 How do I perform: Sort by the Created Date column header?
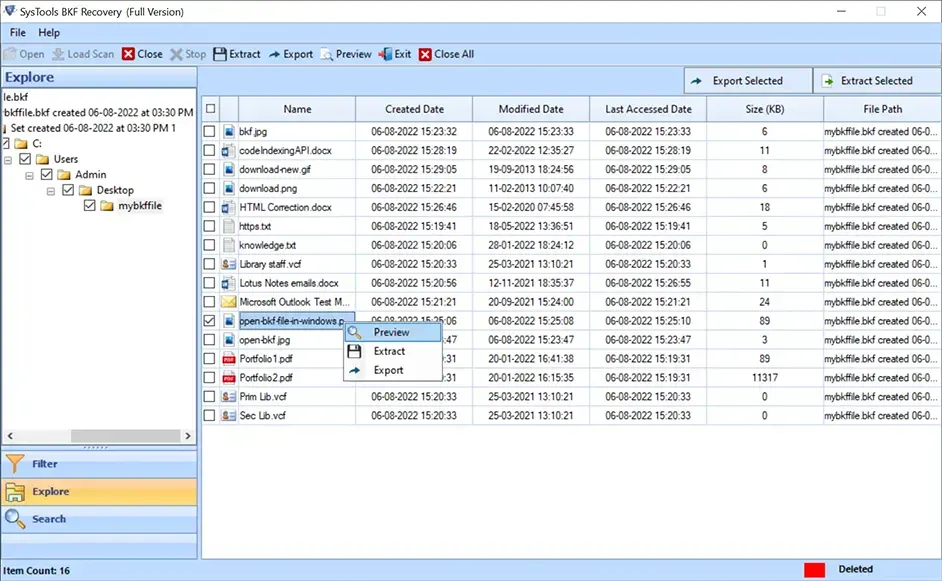click(415, 109)
